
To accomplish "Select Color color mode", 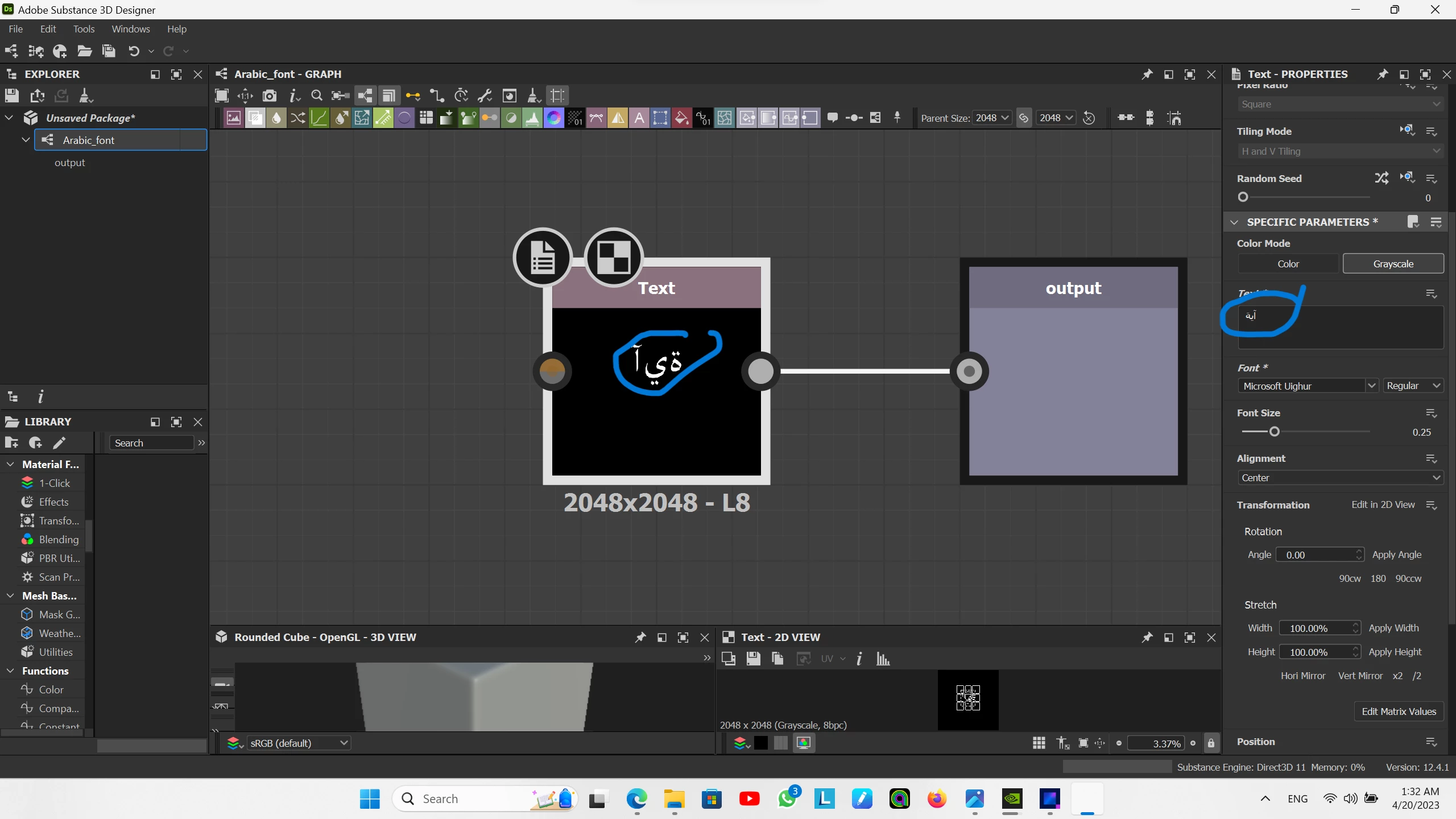I will click(x=1288, y=263).
